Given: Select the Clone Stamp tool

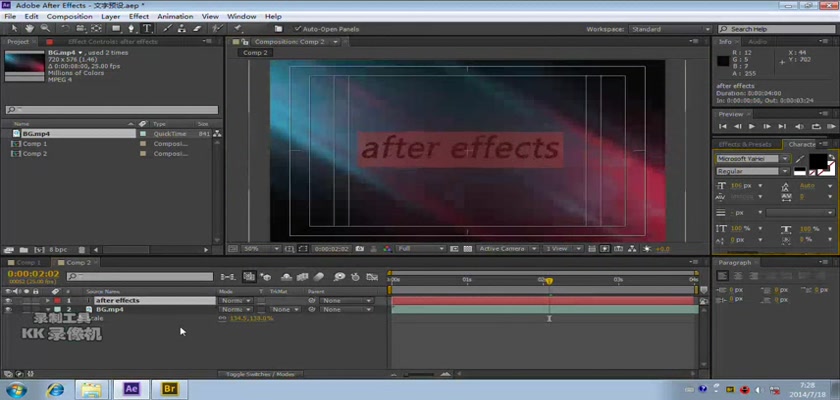Looking at the screenshot, I should tap(182, 28).
